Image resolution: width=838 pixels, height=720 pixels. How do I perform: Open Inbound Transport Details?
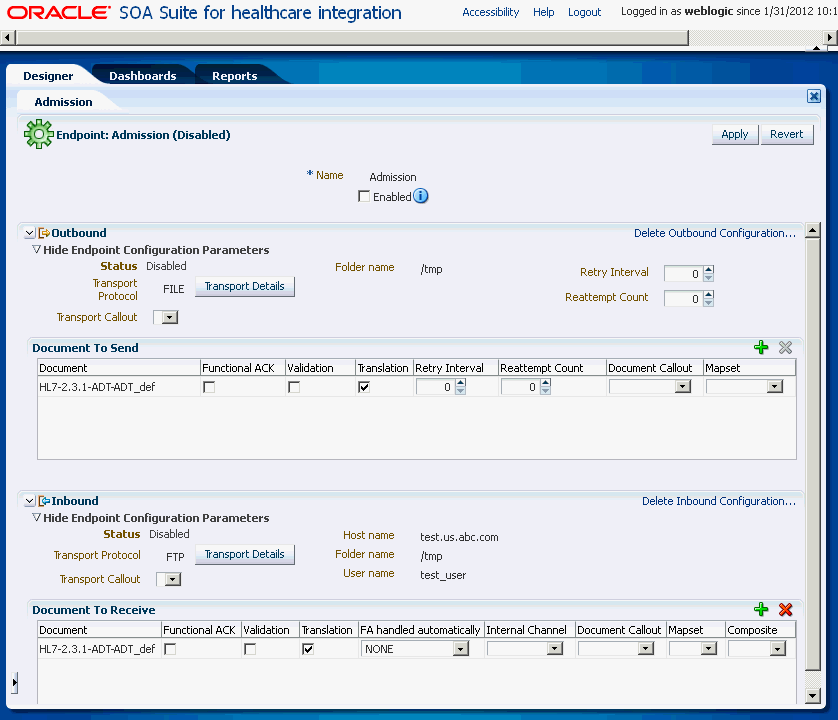tap(245, 554)
